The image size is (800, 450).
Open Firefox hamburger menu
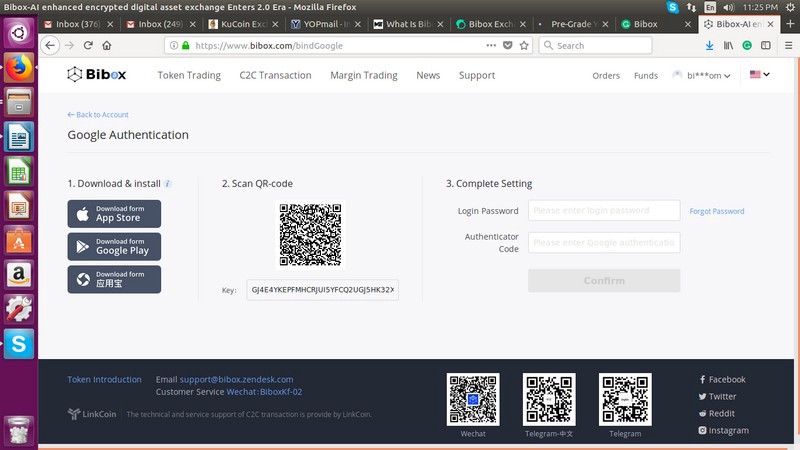(788, 45)
